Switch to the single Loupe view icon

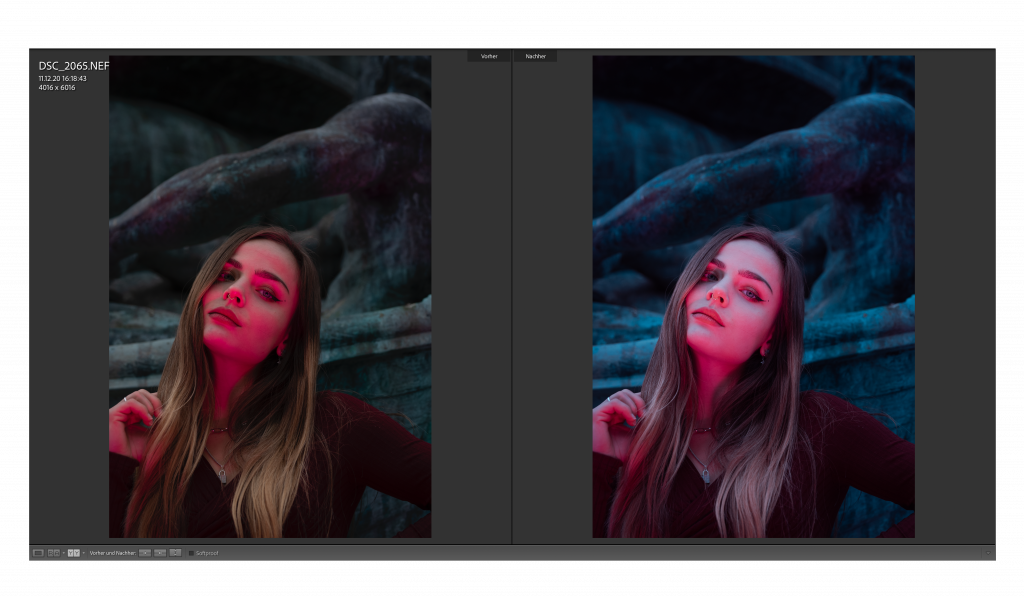click(38, 552)
